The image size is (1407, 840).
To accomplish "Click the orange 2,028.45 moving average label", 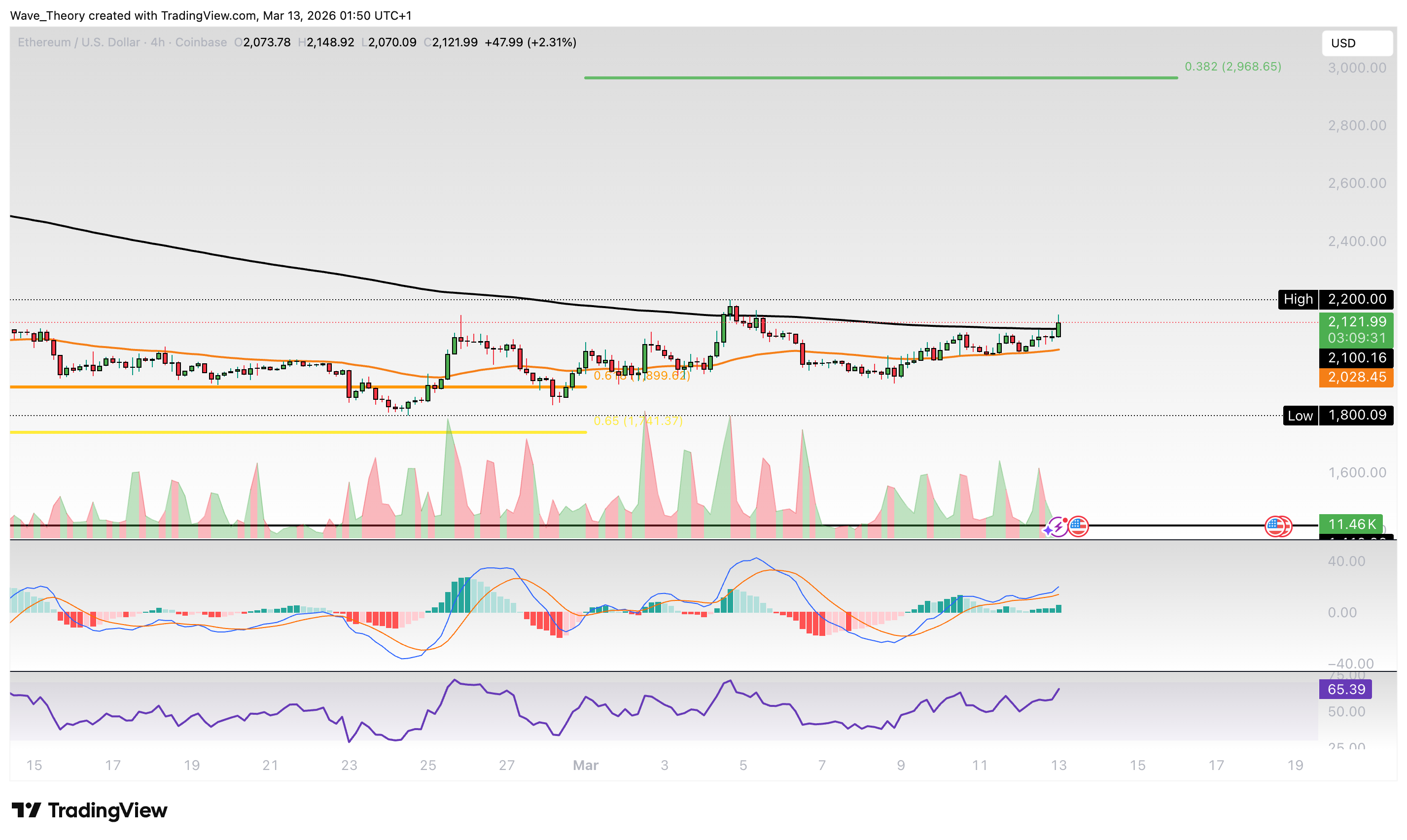I will click(1356, 377).
